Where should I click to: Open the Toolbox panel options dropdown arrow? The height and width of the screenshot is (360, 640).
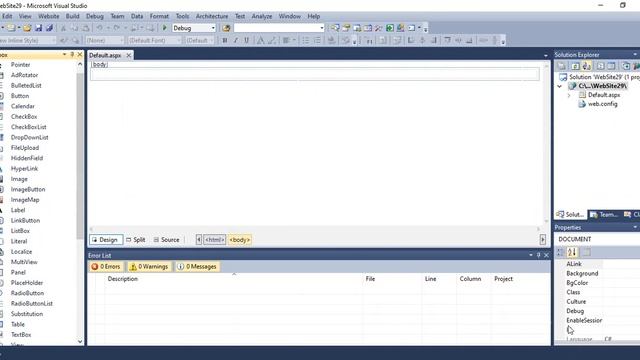pyautogui.click(x=64, y=54)
